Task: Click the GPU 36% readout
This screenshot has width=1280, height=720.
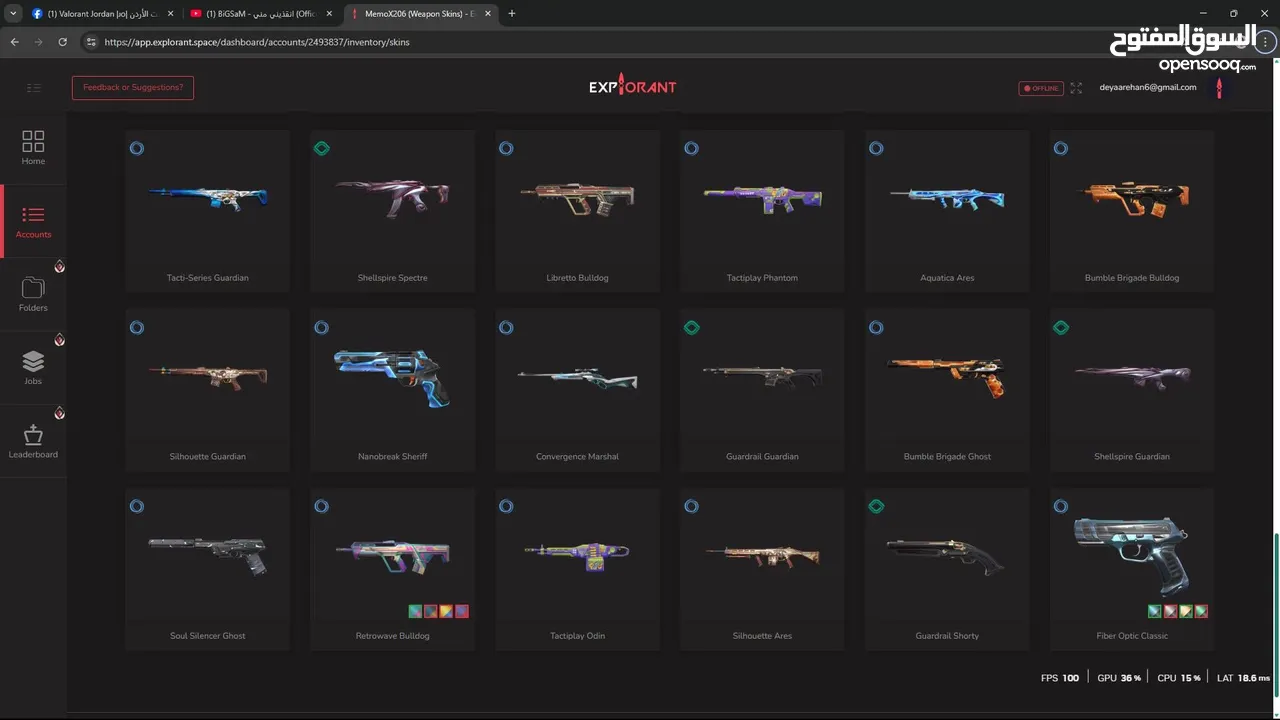Action: [1119, 678]
